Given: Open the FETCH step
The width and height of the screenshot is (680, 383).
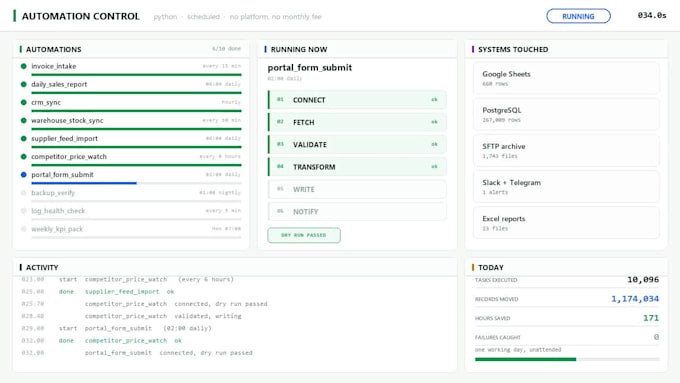Looking at the screenshot, I should (x=357, y=122).
